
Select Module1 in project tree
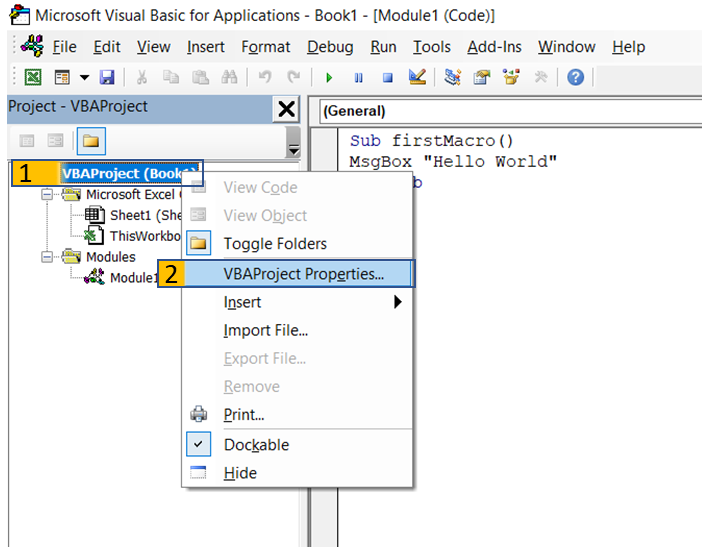point(133,278)
